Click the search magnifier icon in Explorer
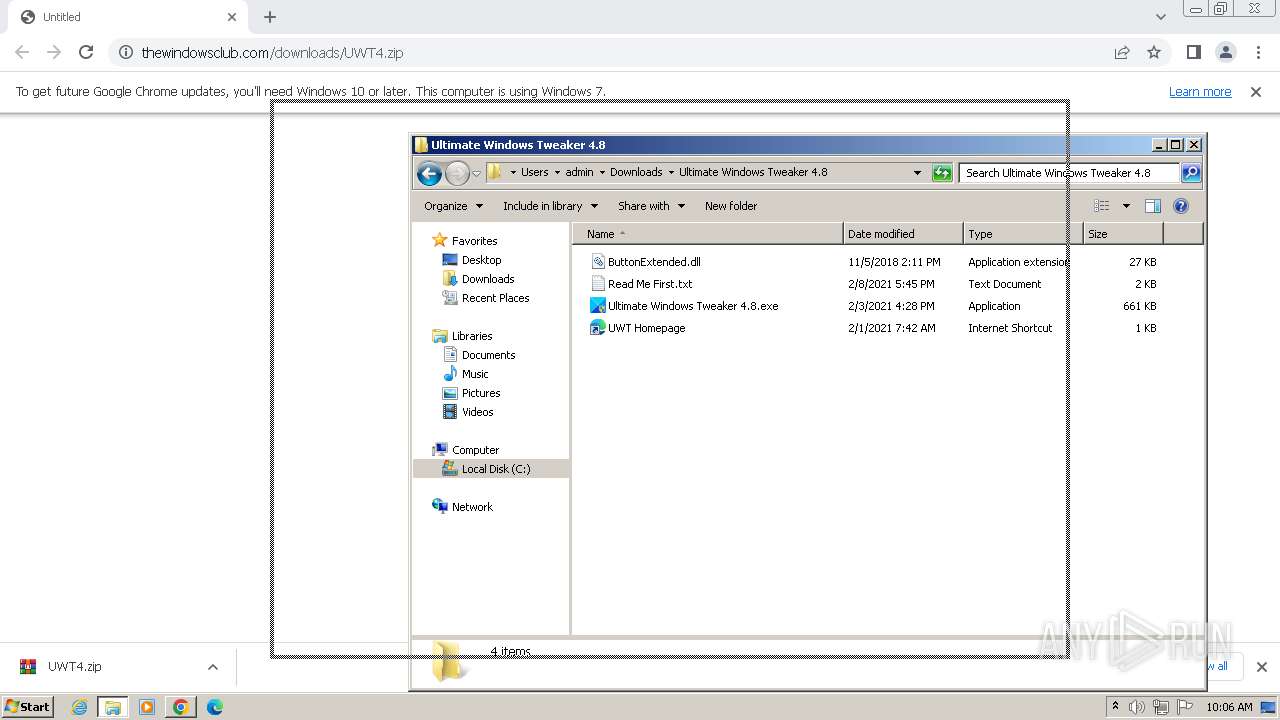Image resolution: width=1280 pixels, height=720 pixels. tap(1191, 173)
